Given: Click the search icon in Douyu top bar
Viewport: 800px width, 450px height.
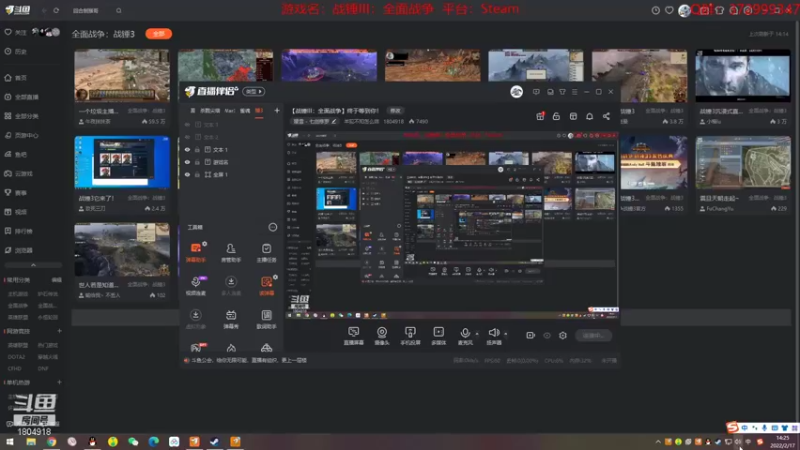Looking at the screenshot, I should [118, 10].
